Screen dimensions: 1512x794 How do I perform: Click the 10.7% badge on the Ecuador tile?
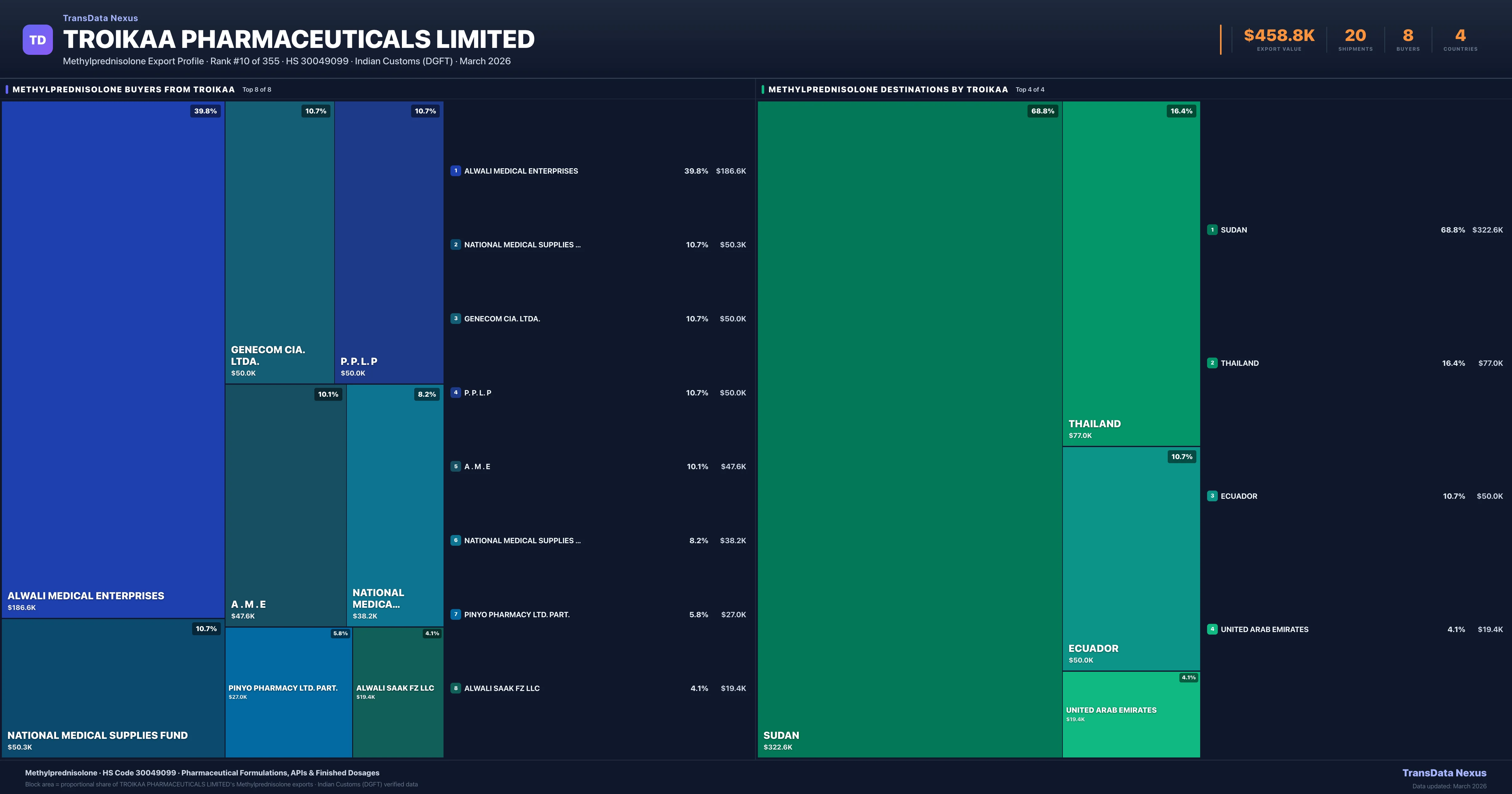1182,457
